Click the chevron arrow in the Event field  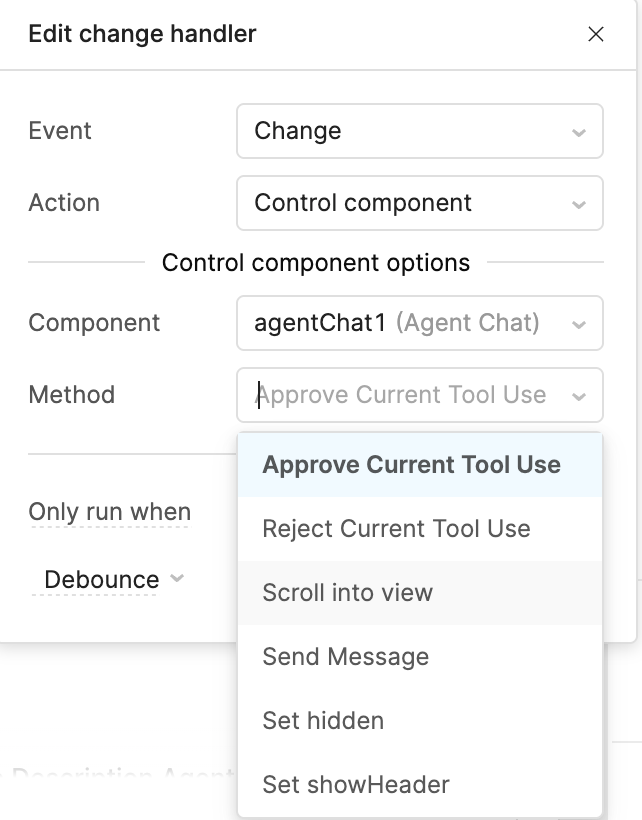point(578,132)
